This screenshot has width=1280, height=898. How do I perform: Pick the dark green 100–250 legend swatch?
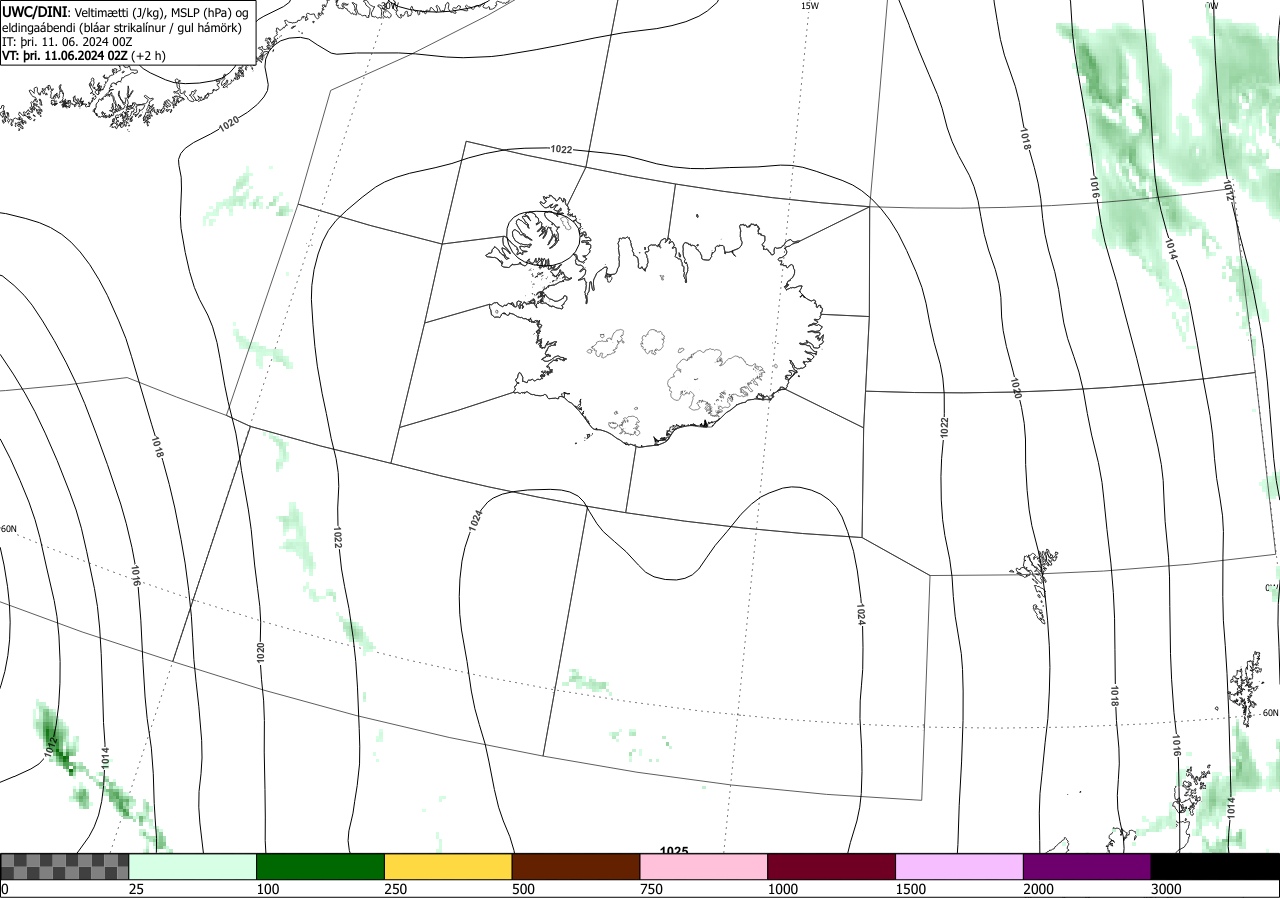[321, 866]
